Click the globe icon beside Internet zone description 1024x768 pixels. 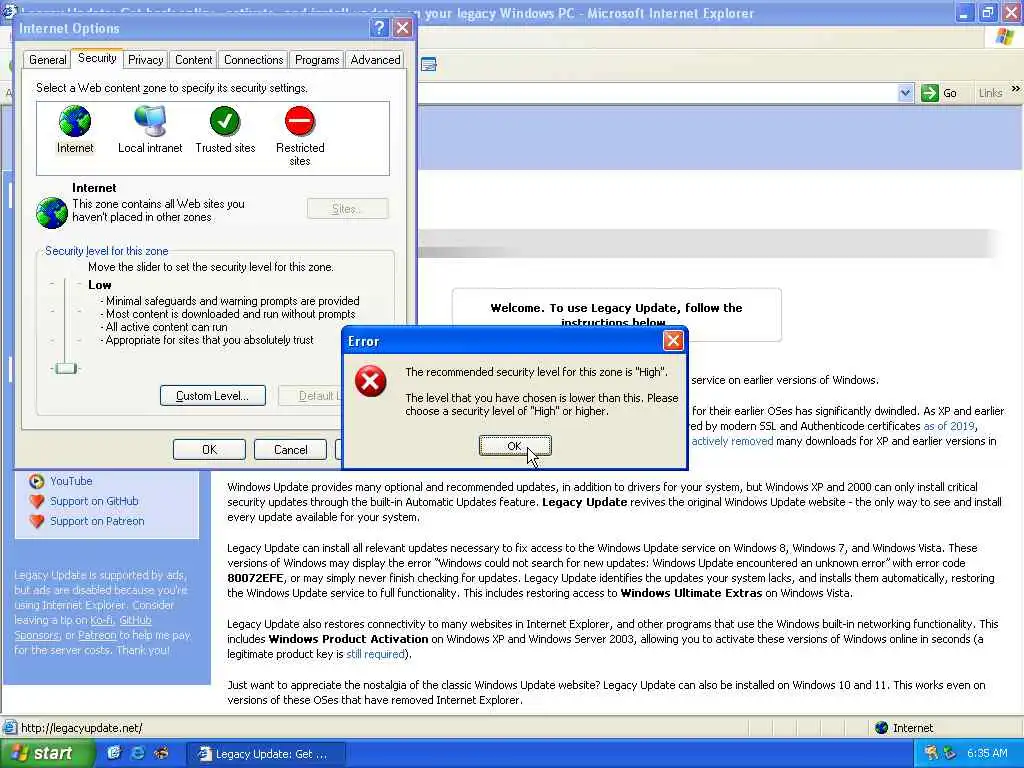click(52, 212)
